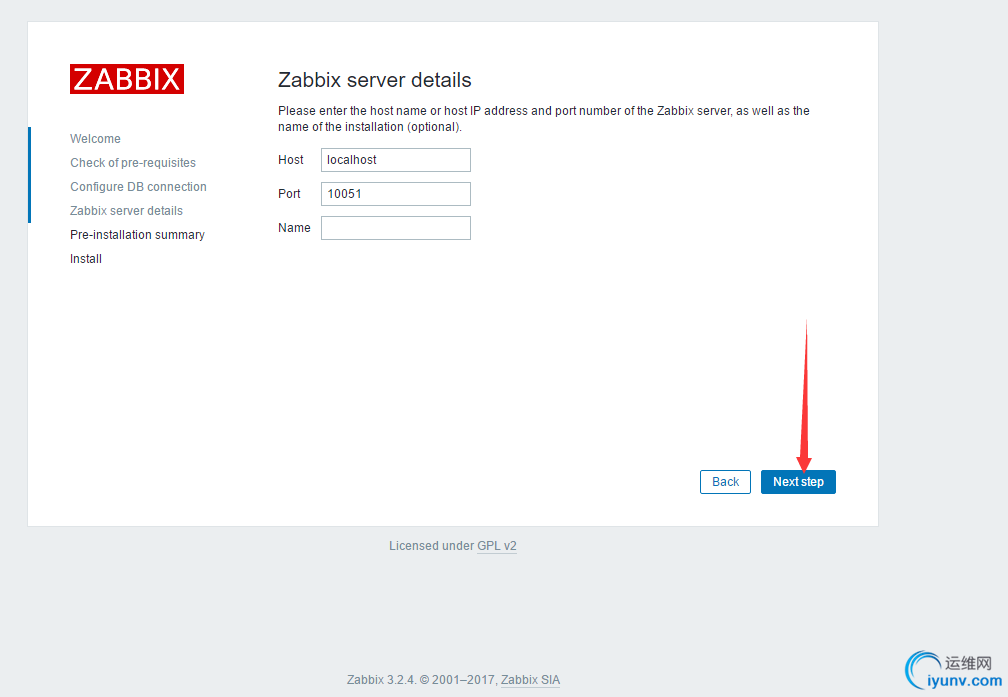1008x697 pixels.
Task: Click the Next step button
Action: click(x=798, y=482)
